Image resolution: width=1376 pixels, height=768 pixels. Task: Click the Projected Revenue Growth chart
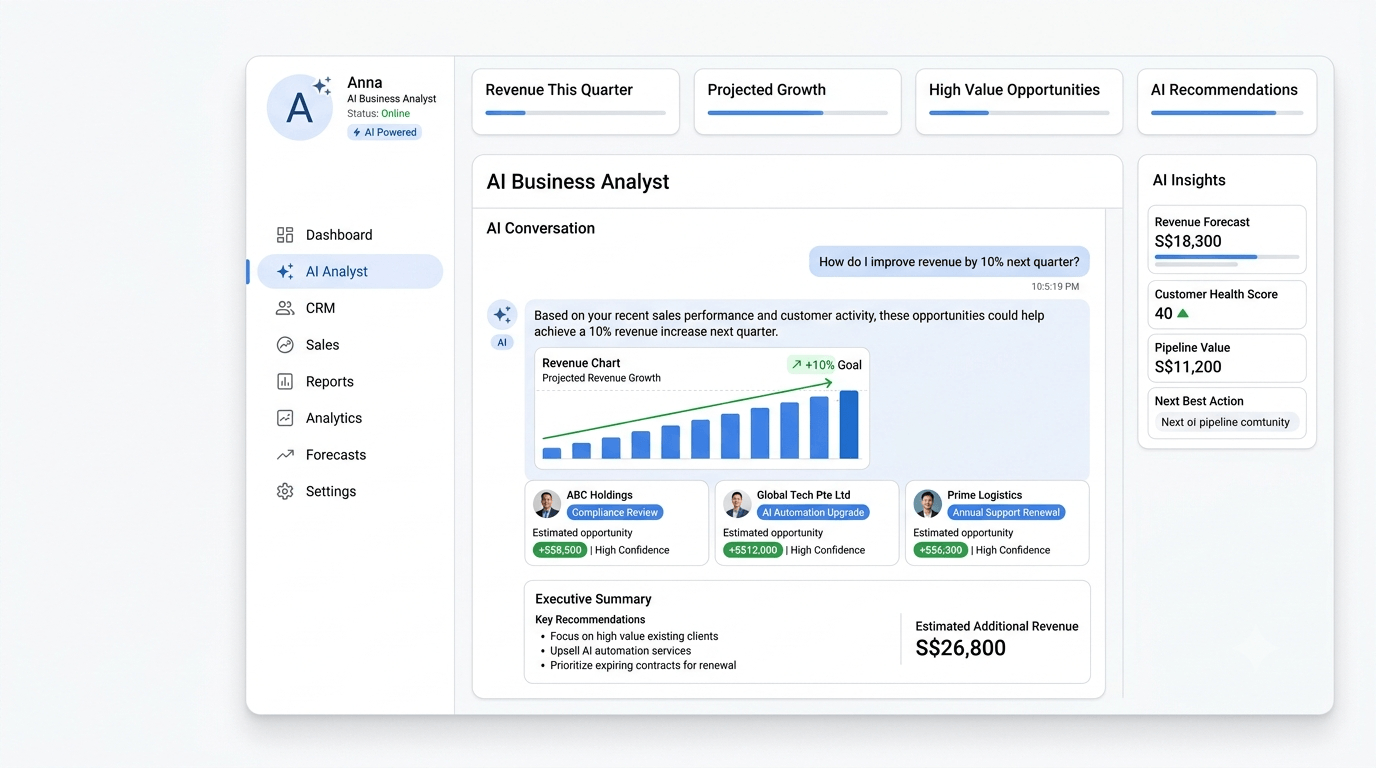[702, 408]
